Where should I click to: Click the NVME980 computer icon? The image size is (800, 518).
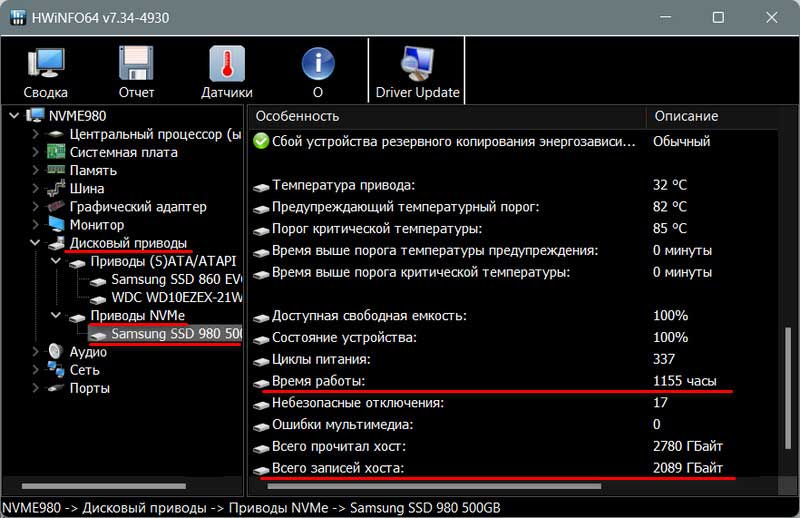tap(35, 115)
